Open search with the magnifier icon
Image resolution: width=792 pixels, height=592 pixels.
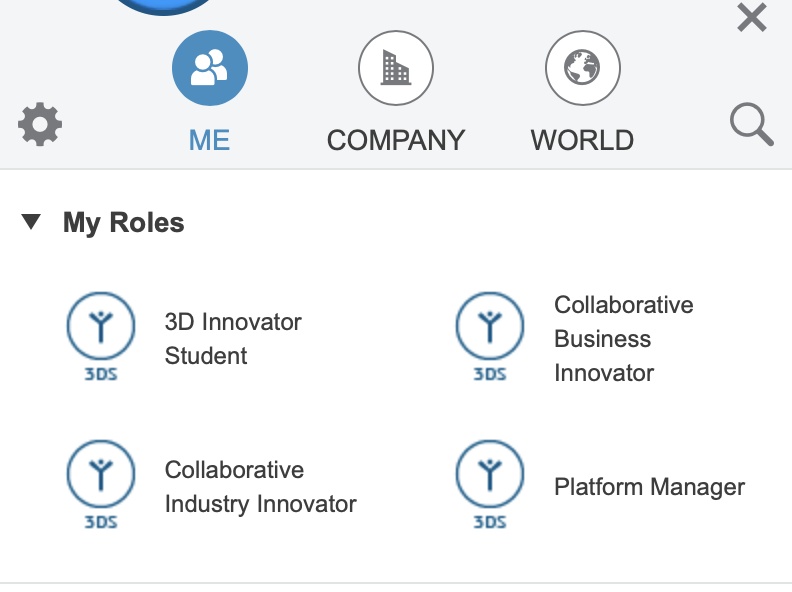click(x=751, y=126)
